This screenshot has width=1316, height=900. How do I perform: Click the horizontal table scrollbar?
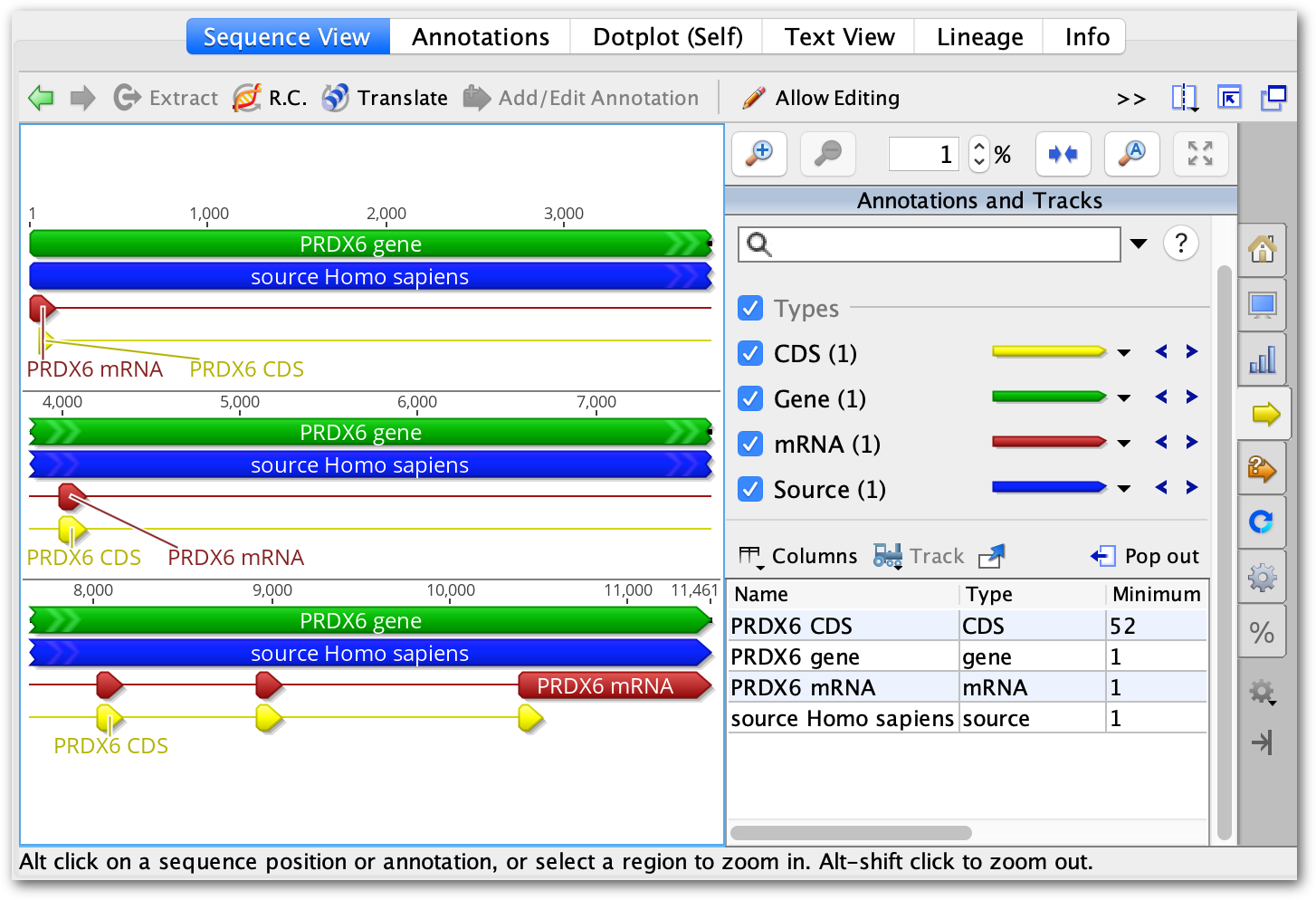click(851, 833)
